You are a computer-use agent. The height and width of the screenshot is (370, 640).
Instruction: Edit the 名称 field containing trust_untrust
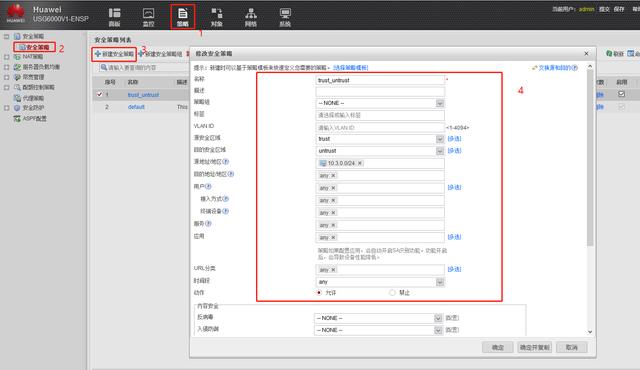(380, 80)
